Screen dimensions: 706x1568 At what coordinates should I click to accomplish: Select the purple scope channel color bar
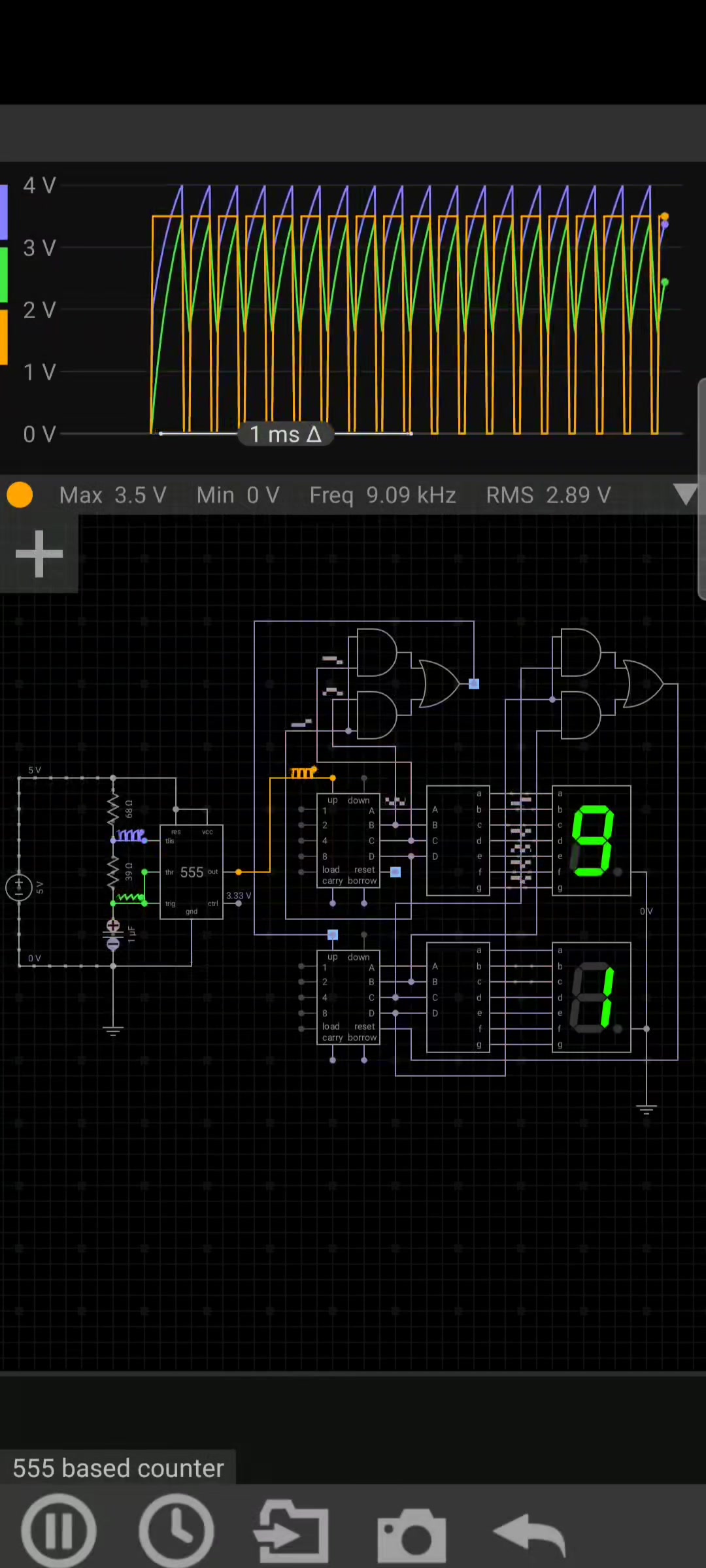pyautogui.click(x=3, y=212)
